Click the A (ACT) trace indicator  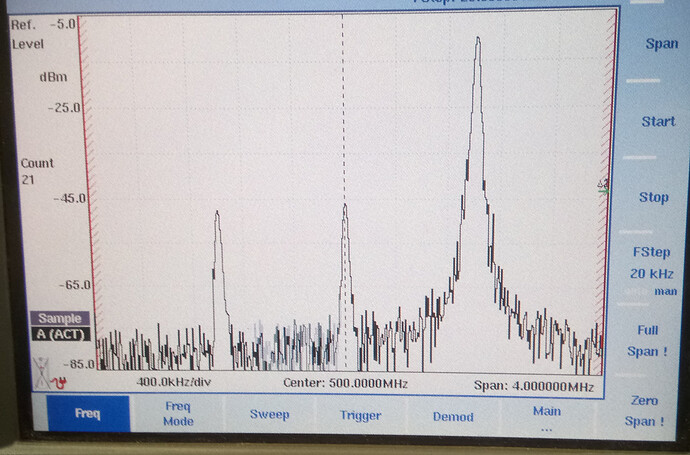click(61, 334)
